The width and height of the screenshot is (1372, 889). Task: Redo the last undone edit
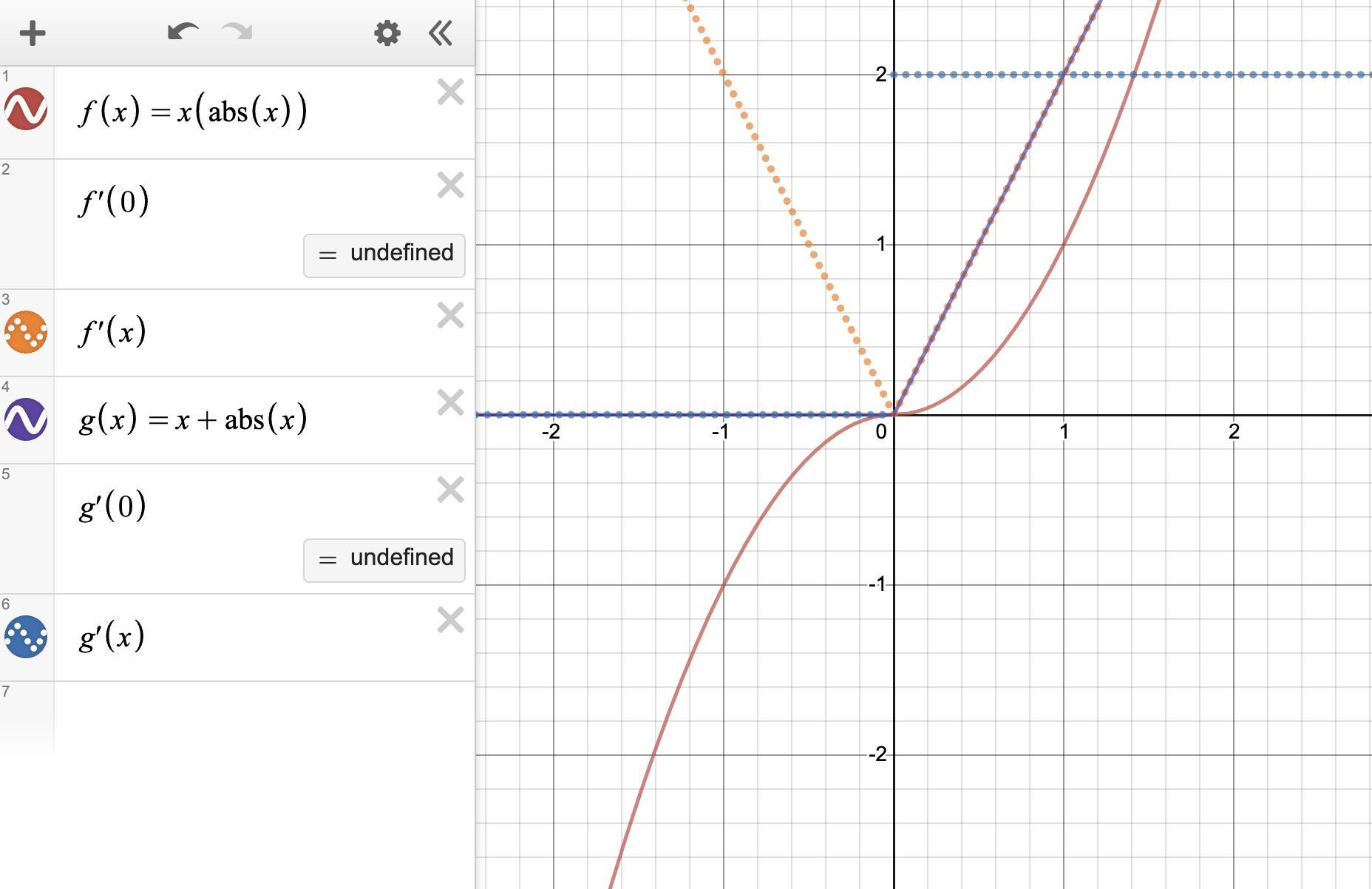point(237,32)
